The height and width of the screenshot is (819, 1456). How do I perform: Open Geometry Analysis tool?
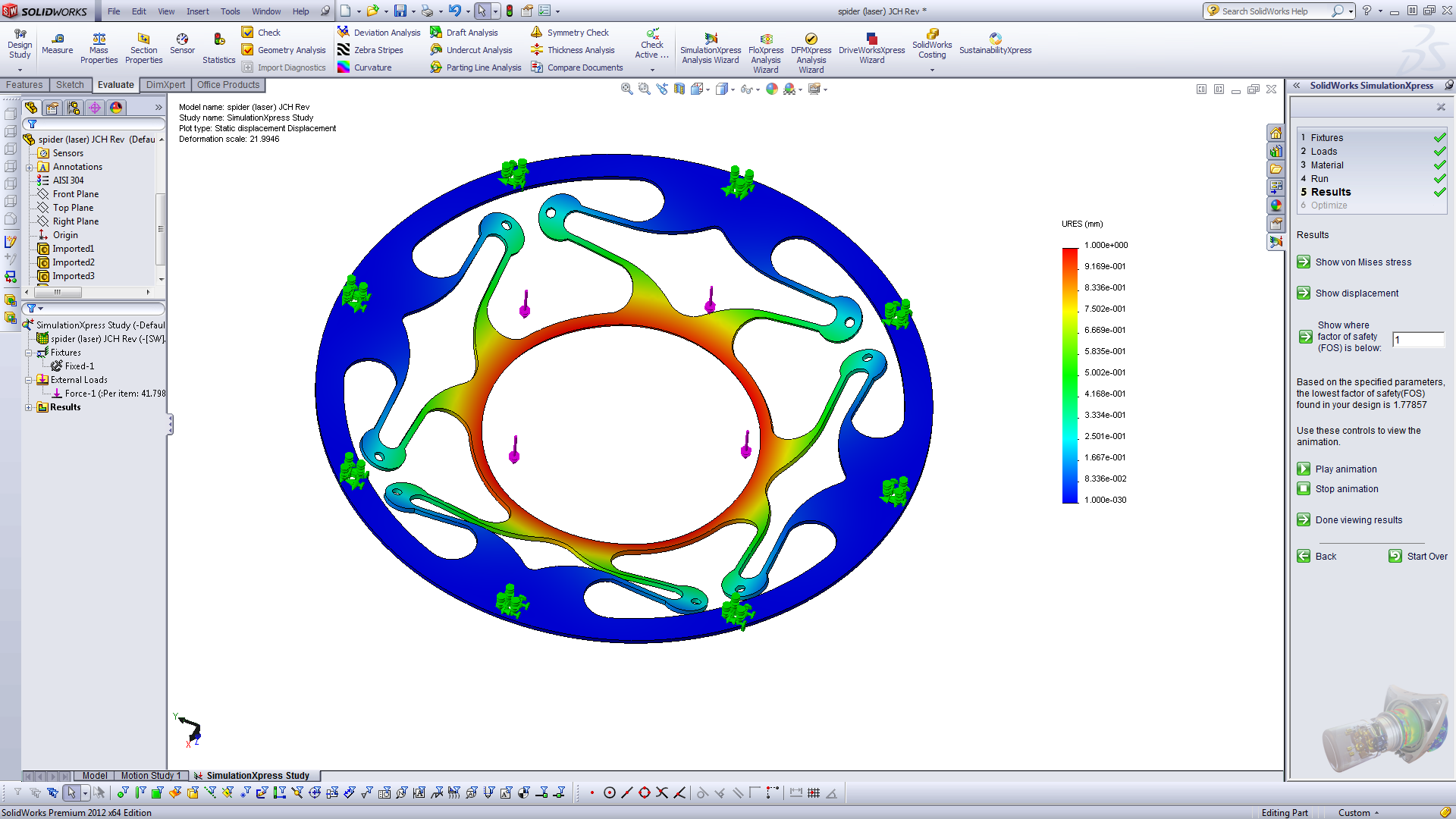click(284, 50)
